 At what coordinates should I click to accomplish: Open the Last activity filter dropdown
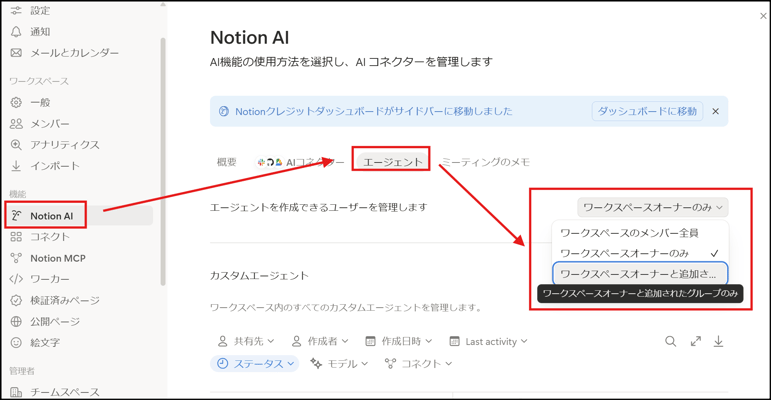point(487,341)
